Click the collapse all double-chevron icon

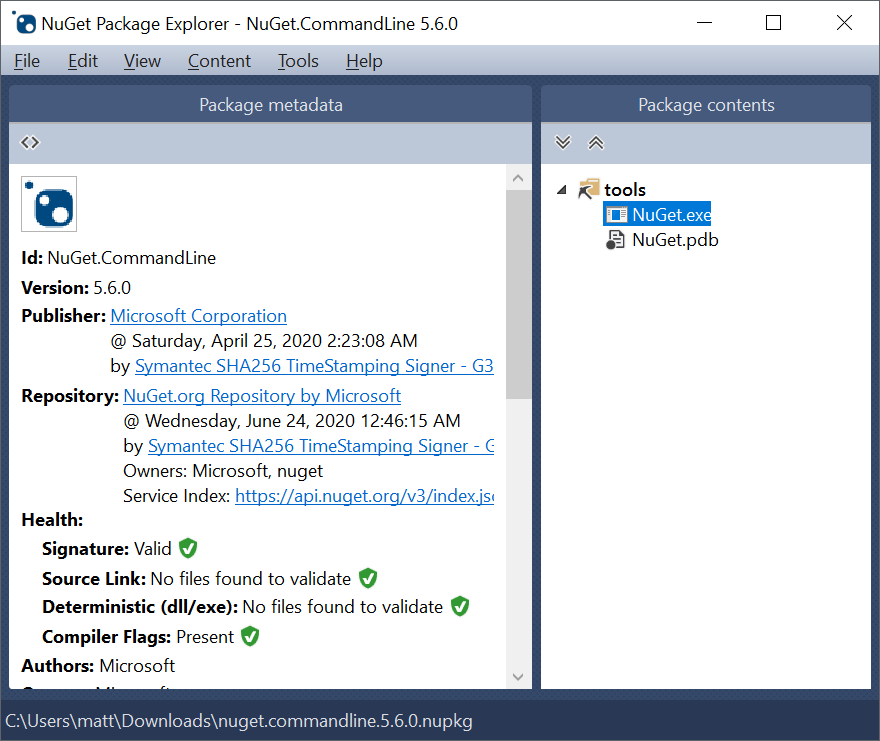(595, 143)
